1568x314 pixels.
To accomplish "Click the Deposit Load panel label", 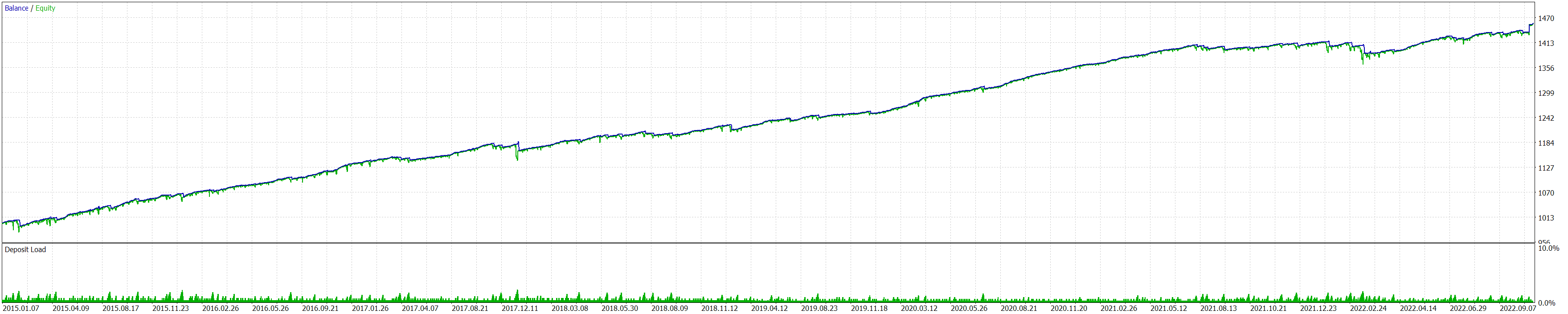I will point(25,249).
